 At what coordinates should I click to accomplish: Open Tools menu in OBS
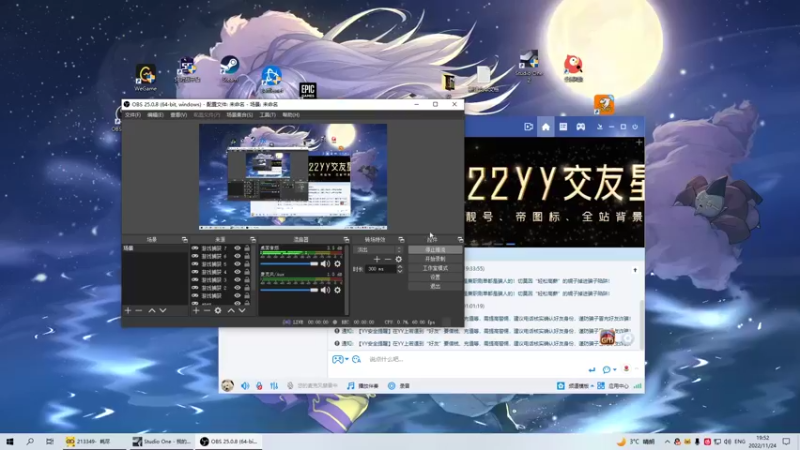[267, 115]
